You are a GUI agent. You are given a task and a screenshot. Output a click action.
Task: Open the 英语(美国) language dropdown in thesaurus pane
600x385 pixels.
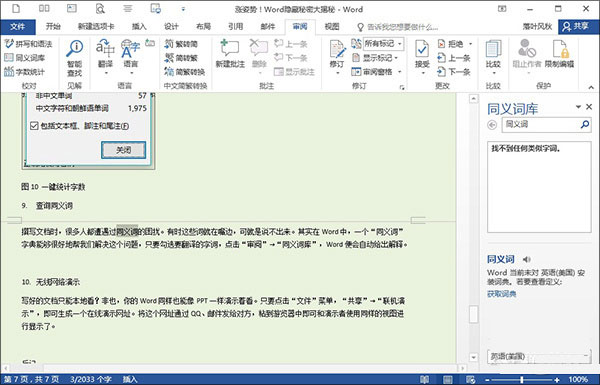coord(539,356)
